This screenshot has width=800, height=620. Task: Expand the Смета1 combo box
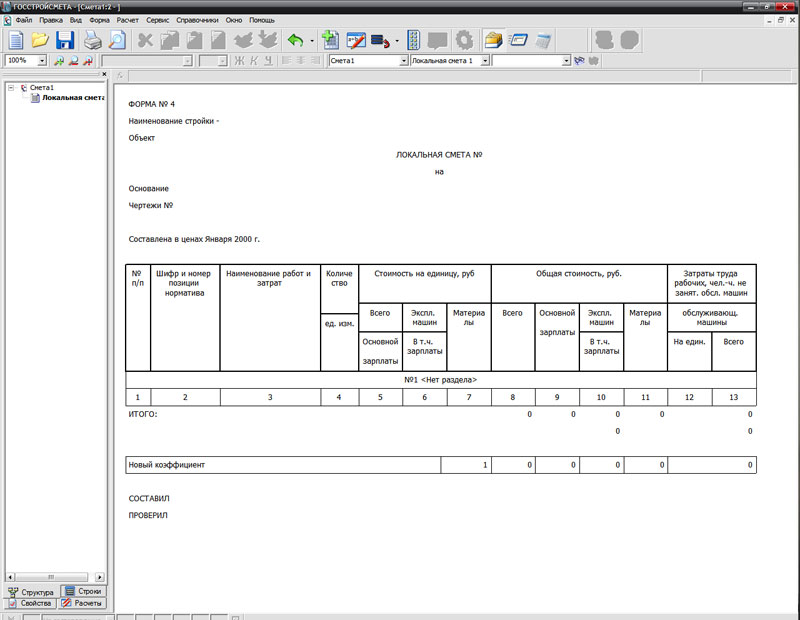coord(403,61)
